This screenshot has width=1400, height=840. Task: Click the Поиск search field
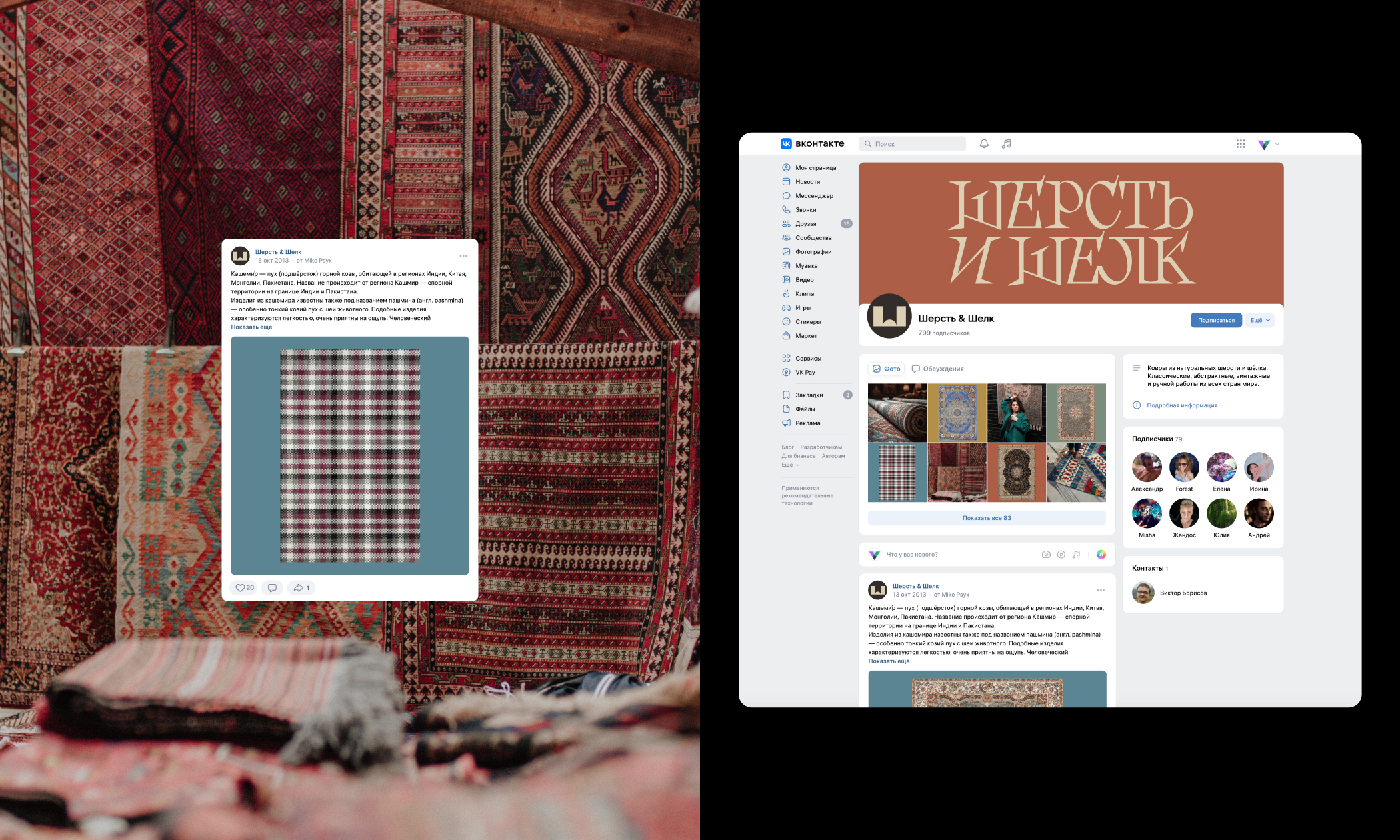pos(911,144)
